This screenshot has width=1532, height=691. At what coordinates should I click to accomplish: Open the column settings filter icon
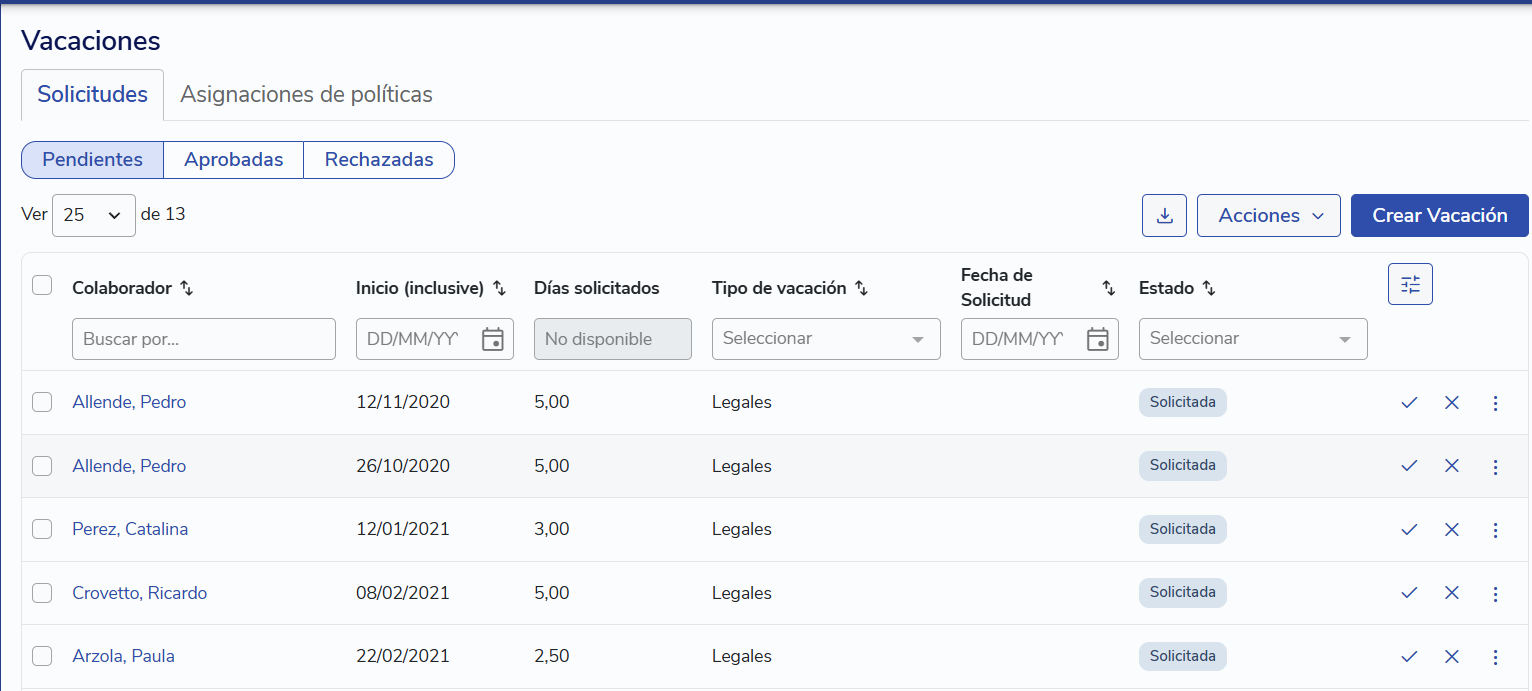coord(1410,284)
